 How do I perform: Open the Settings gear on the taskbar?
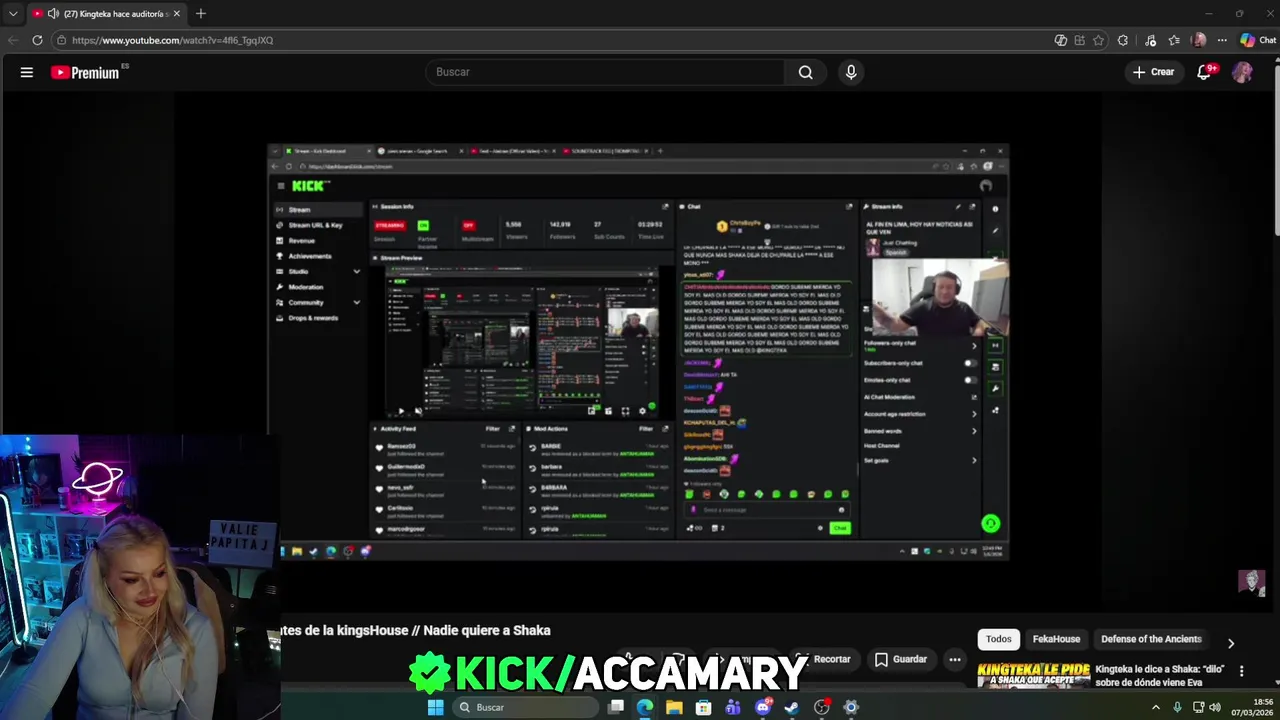pyautogui.click(x=851, y=707)
